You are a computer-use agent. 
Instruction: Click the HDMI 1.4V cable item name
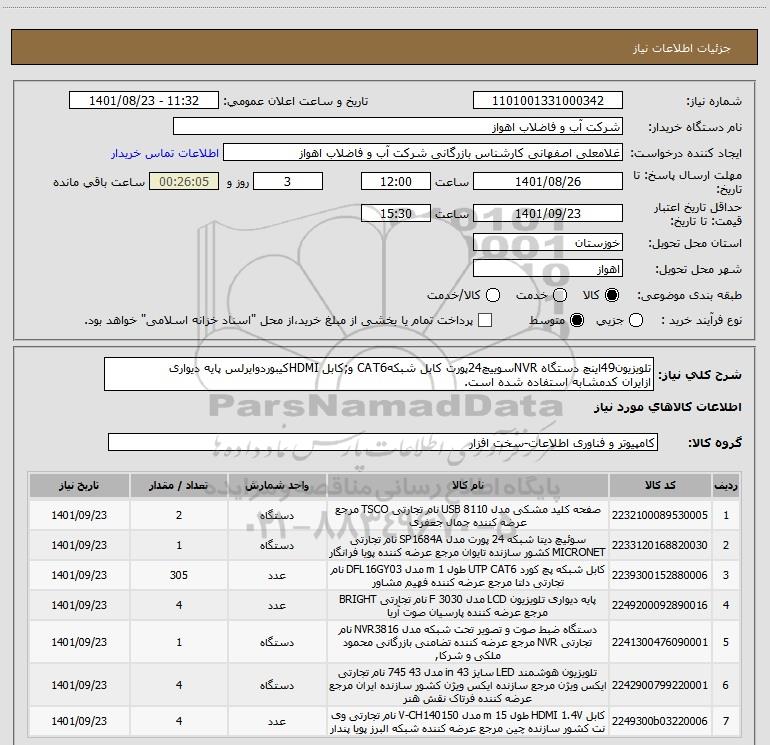468,721
